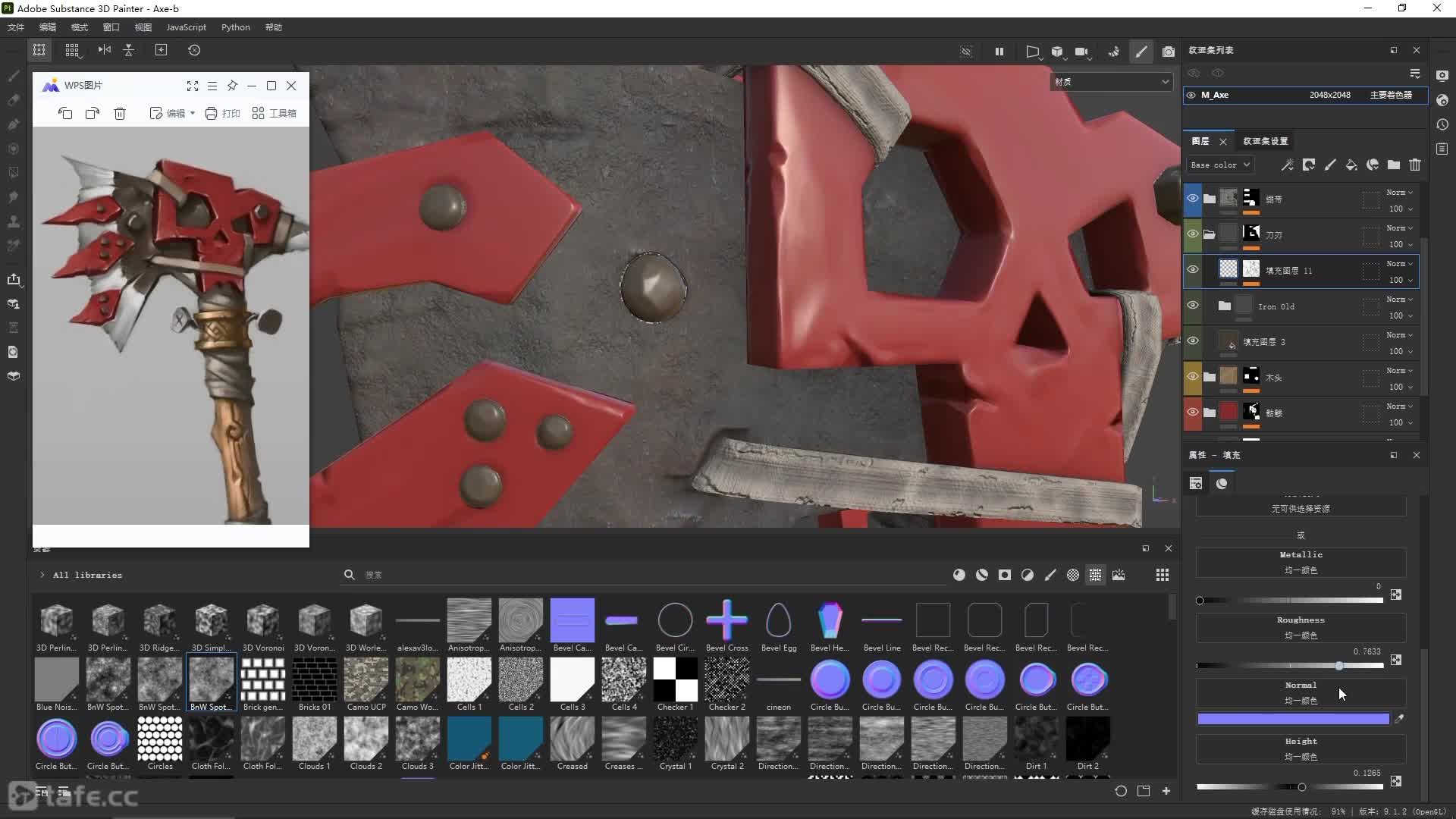Viewport: 1456px width, 819px height.
Task: Open the 文件 menu
Action: 16,27
